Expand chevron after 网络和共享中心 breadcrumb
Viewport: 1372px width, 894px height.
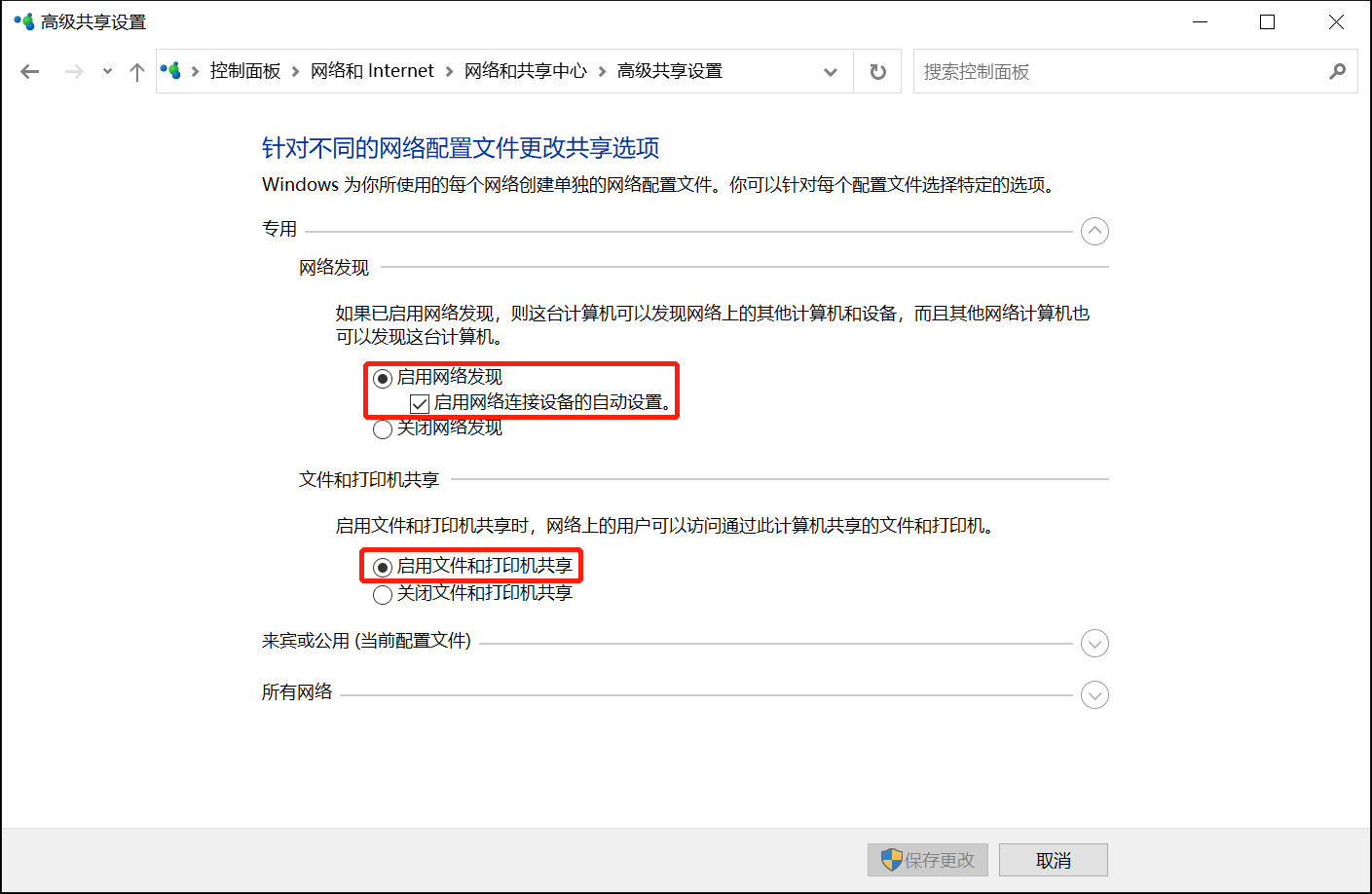pyautogui.click(x=602, y=71)
